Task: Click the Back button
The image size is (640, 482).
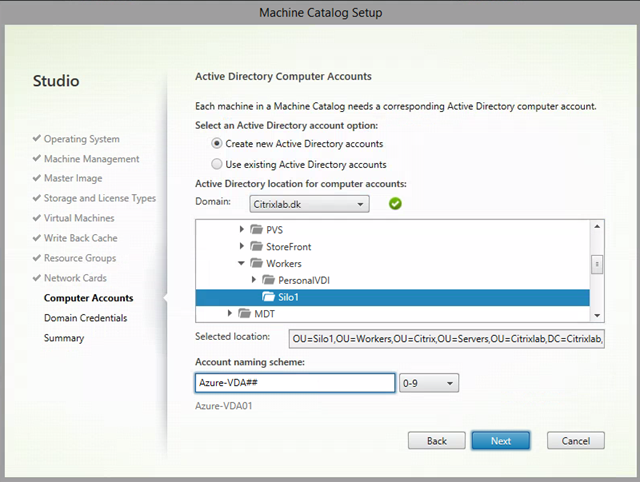Action: tap(436, 441)
